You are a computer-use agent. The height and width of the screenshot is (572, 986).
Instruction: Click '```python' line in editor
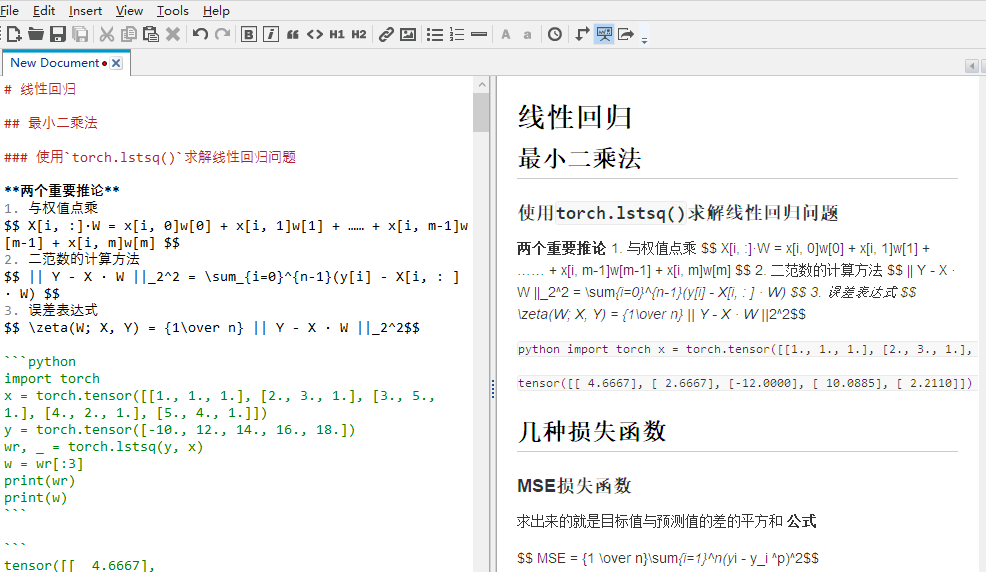(x=40, y=361)
